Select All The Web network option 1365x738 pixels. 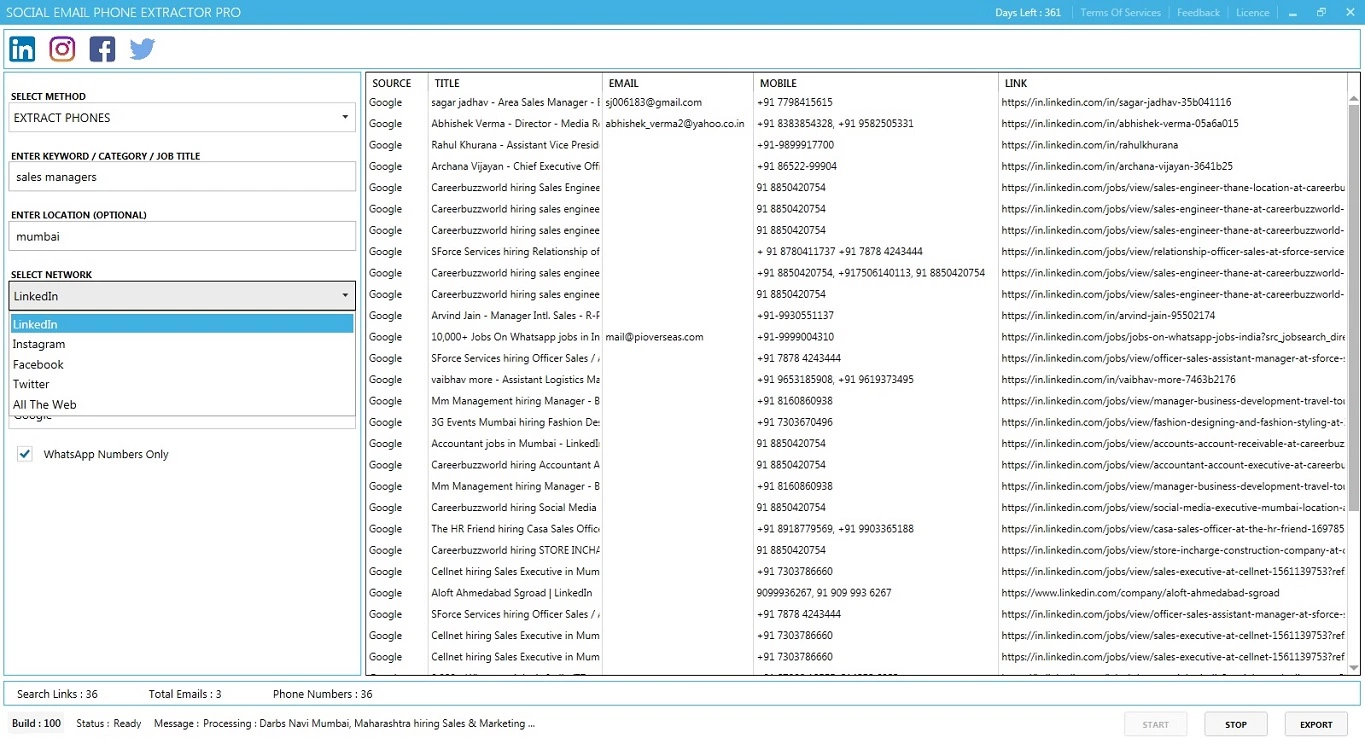(x=45, y=405)
